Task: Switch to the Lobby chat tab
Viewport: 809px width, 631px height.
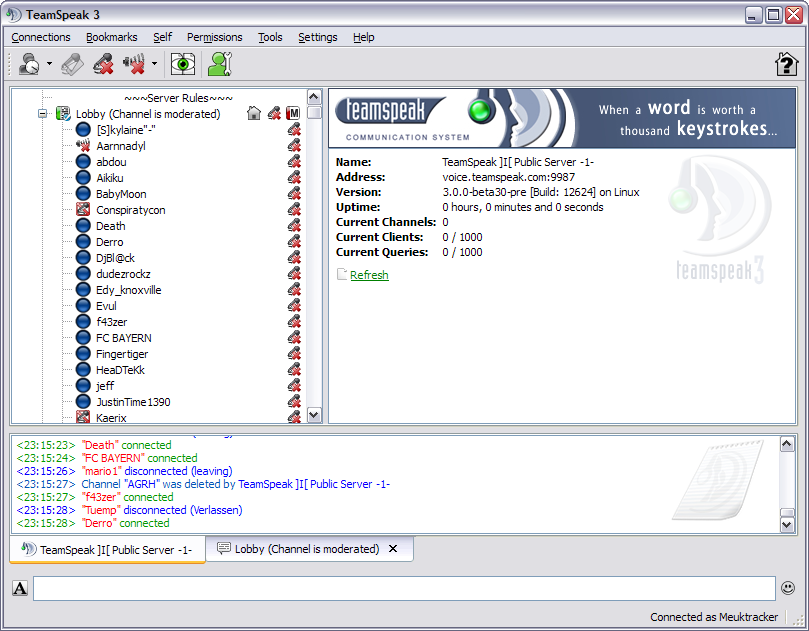Action: click(x=307, y=549)
